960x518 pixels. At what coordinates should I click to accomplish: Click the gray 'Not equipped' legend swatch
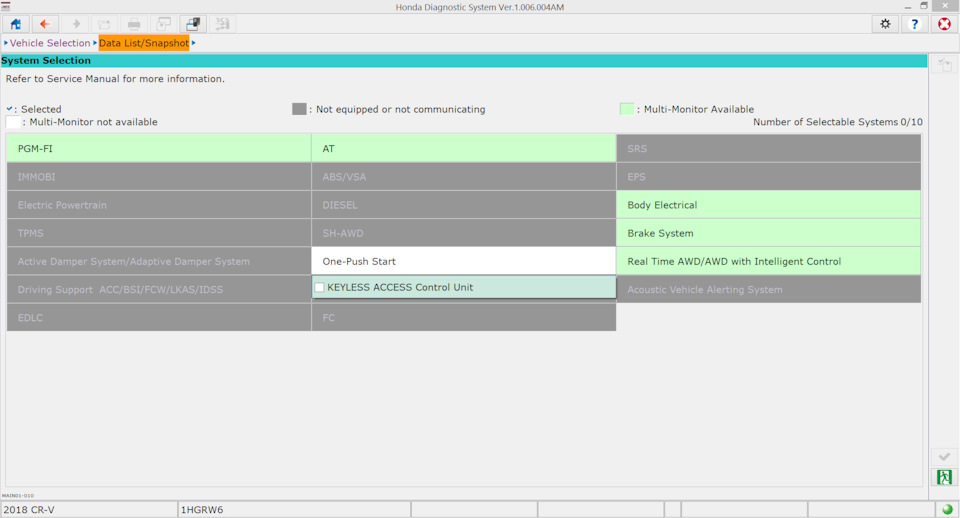click(299, 109)
